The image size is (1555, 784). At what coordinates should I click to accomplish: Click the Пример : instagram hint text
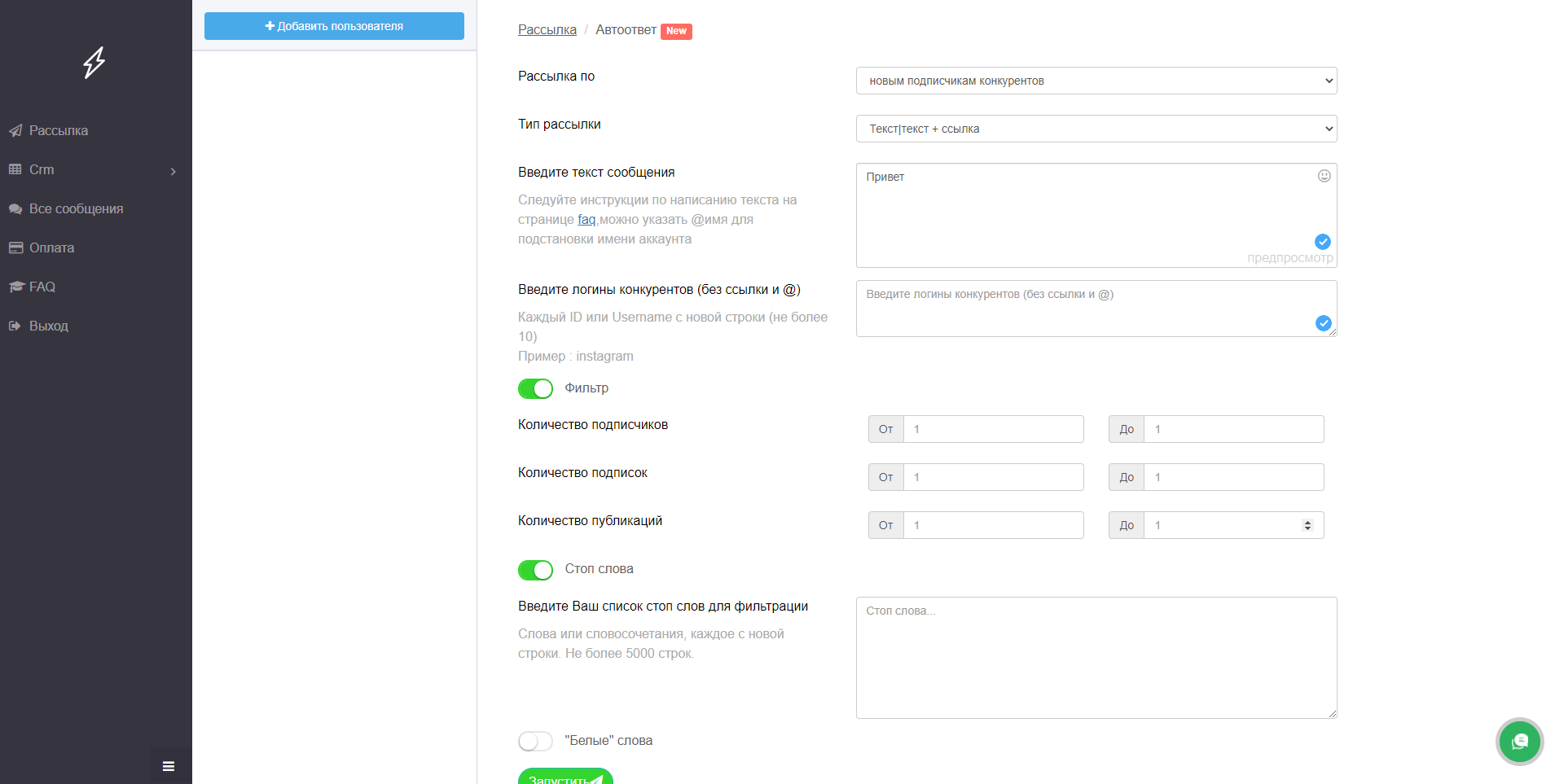(x=576, y=356)
